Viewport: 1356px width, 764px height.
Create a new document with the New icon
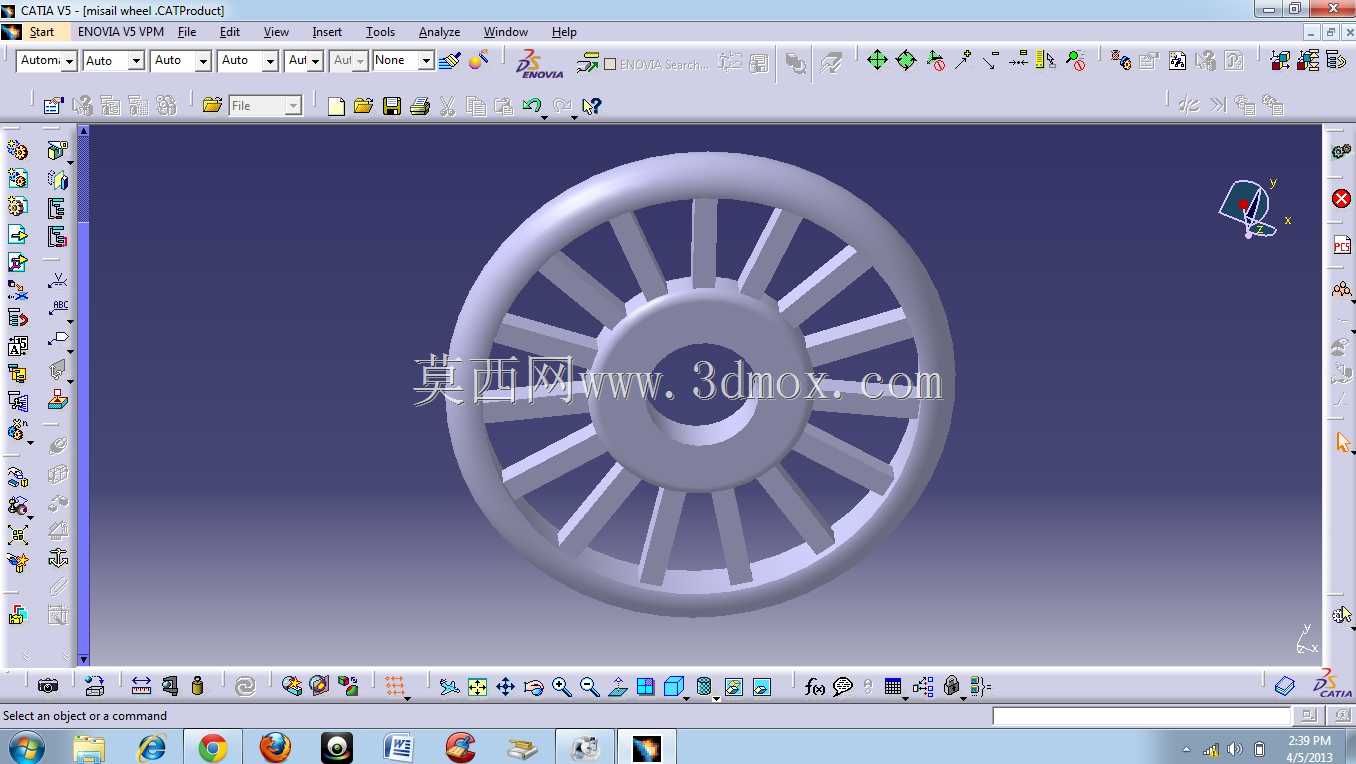[336, 106]
